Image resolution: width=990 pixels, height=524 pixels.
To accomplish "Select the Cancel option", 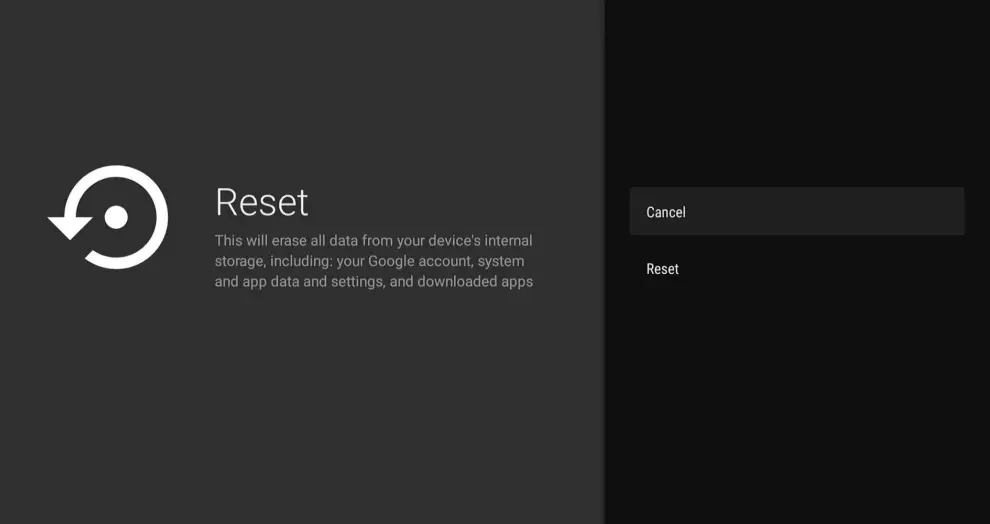I will pyautogui.click(x=666, y=212).
